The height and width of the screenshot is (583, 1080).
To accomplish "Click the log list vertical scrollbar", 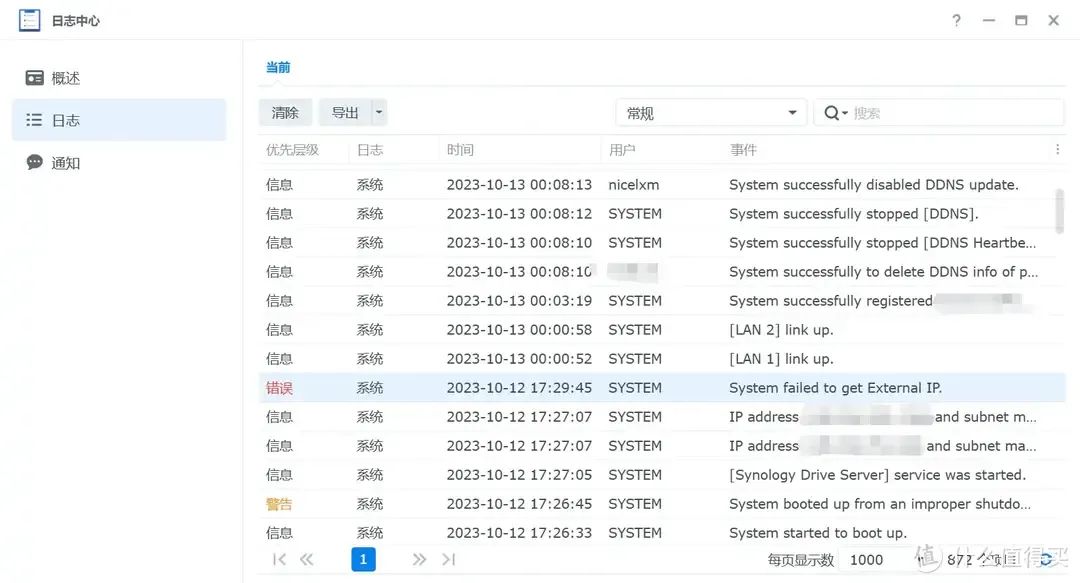I will (1059, 210).
